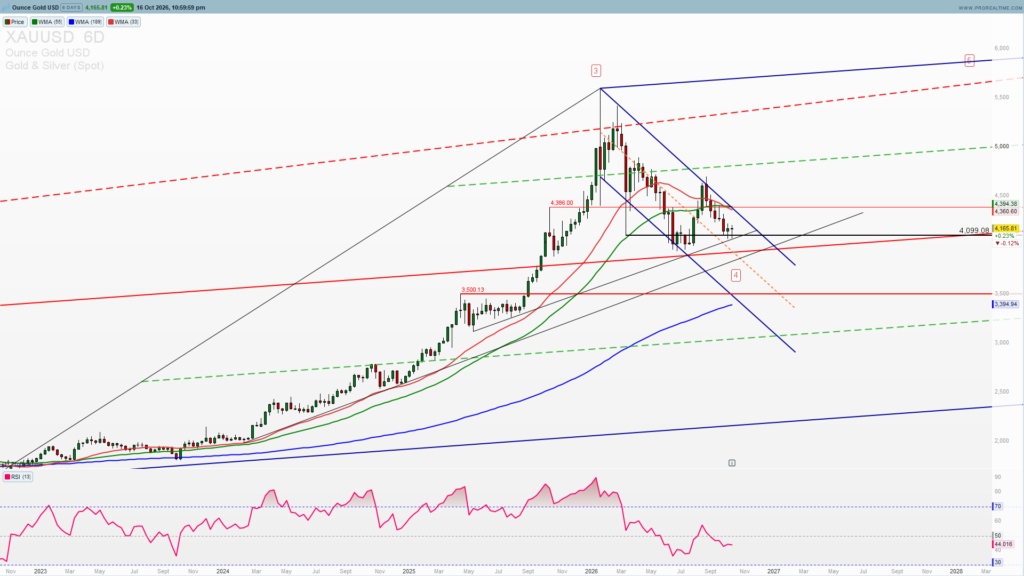Click the RSI 30 oversold level tag
The width and height of the screenshot is (1024, 576).
(997, 562)
